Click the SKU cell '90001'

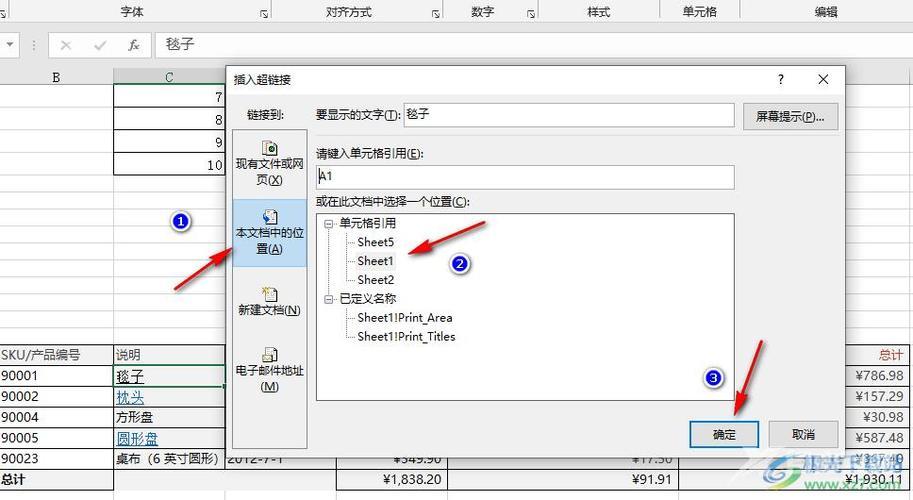point(56,375)
